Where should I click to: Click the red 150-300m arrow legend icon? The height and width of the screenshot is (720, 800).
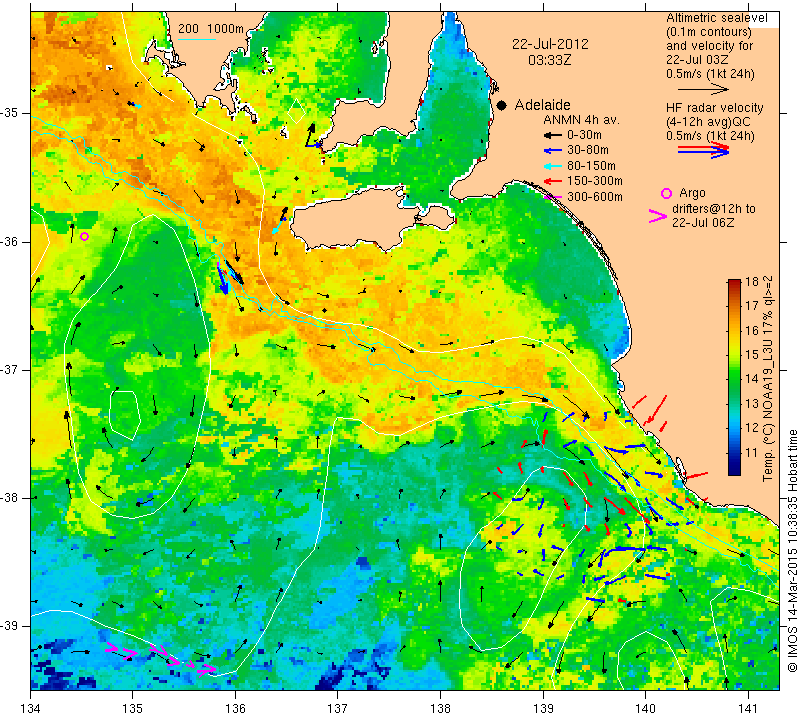(x=552, y=181)
